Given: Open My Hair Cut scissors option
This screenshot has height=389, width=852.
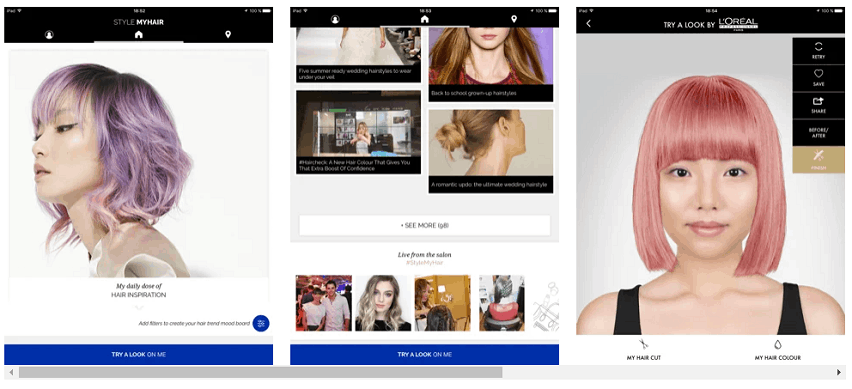Looking at the screenshot, I should [x=643, y=350].
